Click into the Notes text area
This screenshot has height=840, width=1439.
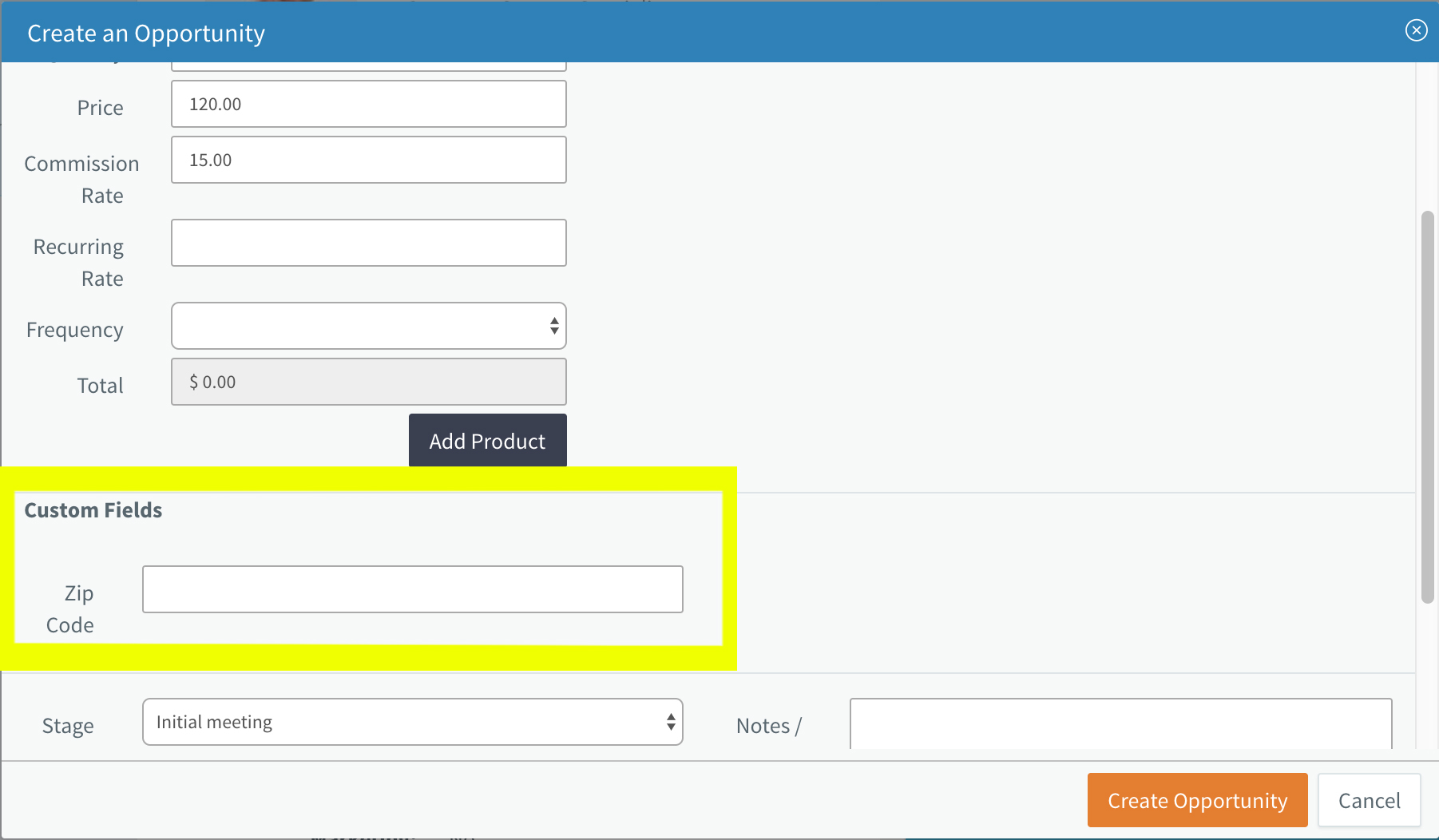(1121, 724)
